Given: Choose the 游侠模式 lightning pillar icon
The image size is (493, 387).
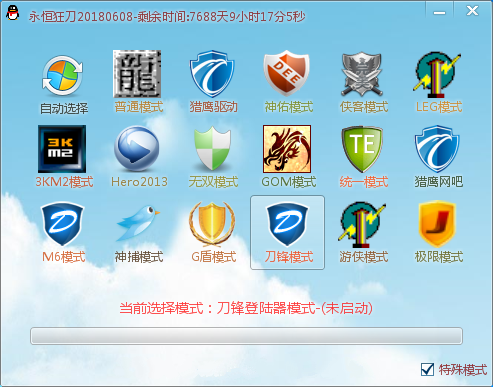Looking at the screenshot, I should 362,224.
